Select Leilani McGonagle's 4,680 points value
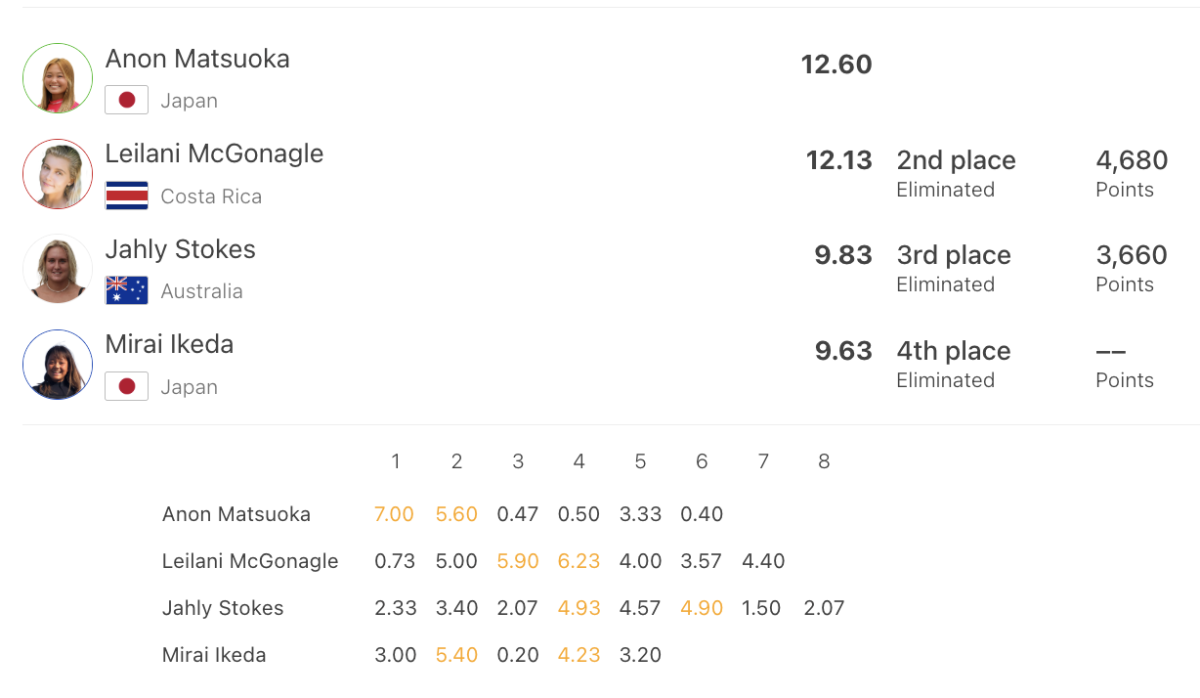Viewport: 1200px width, 698px height. click(1132, 160)
